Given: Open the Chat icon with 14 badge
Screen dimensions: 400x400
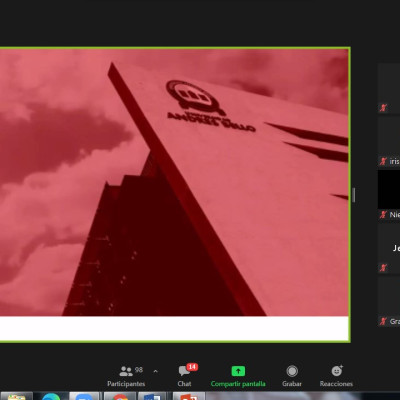Looking at the screenshot, I should click(184, 371).
